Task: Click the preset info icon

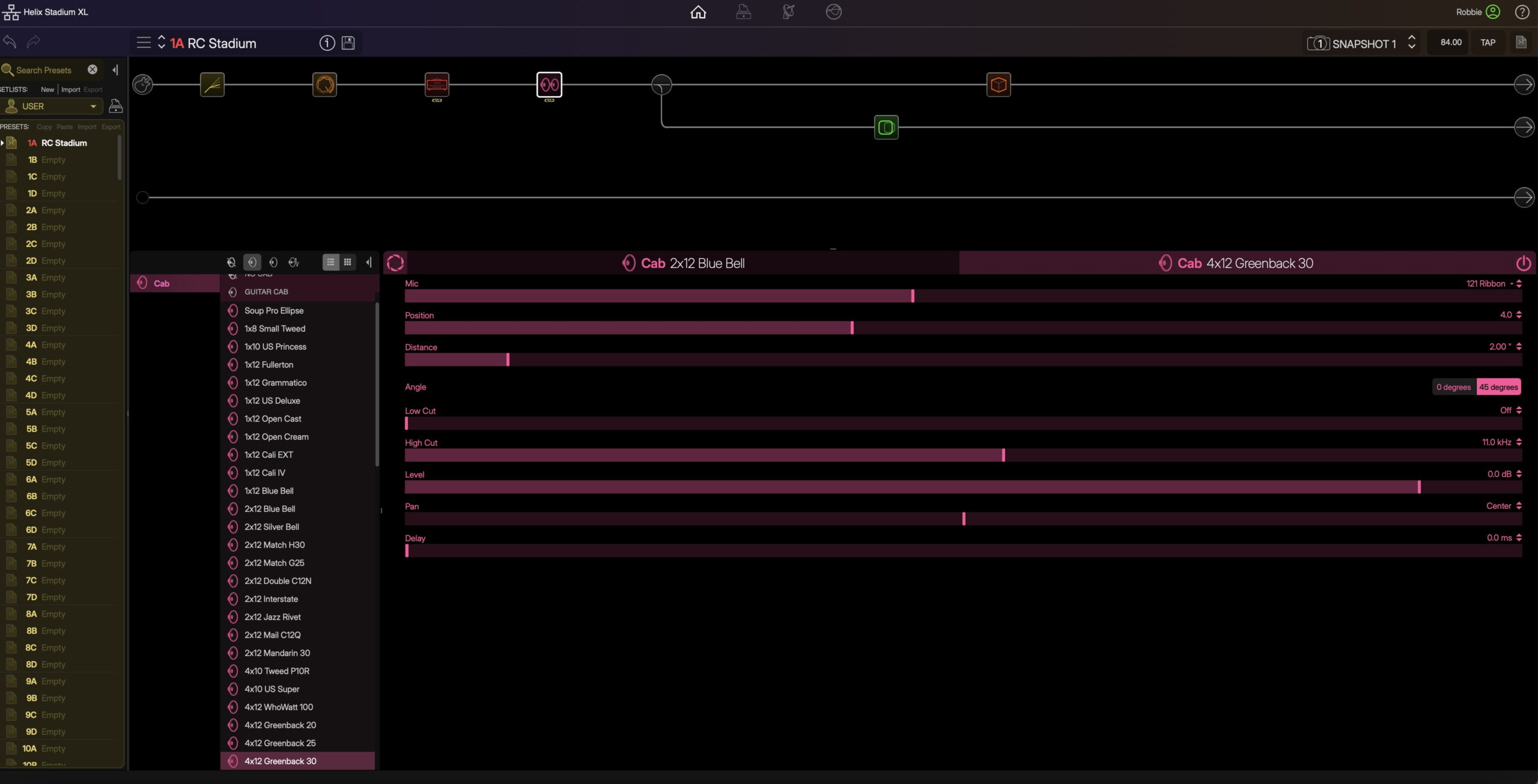Action: (x=327, y=43)
